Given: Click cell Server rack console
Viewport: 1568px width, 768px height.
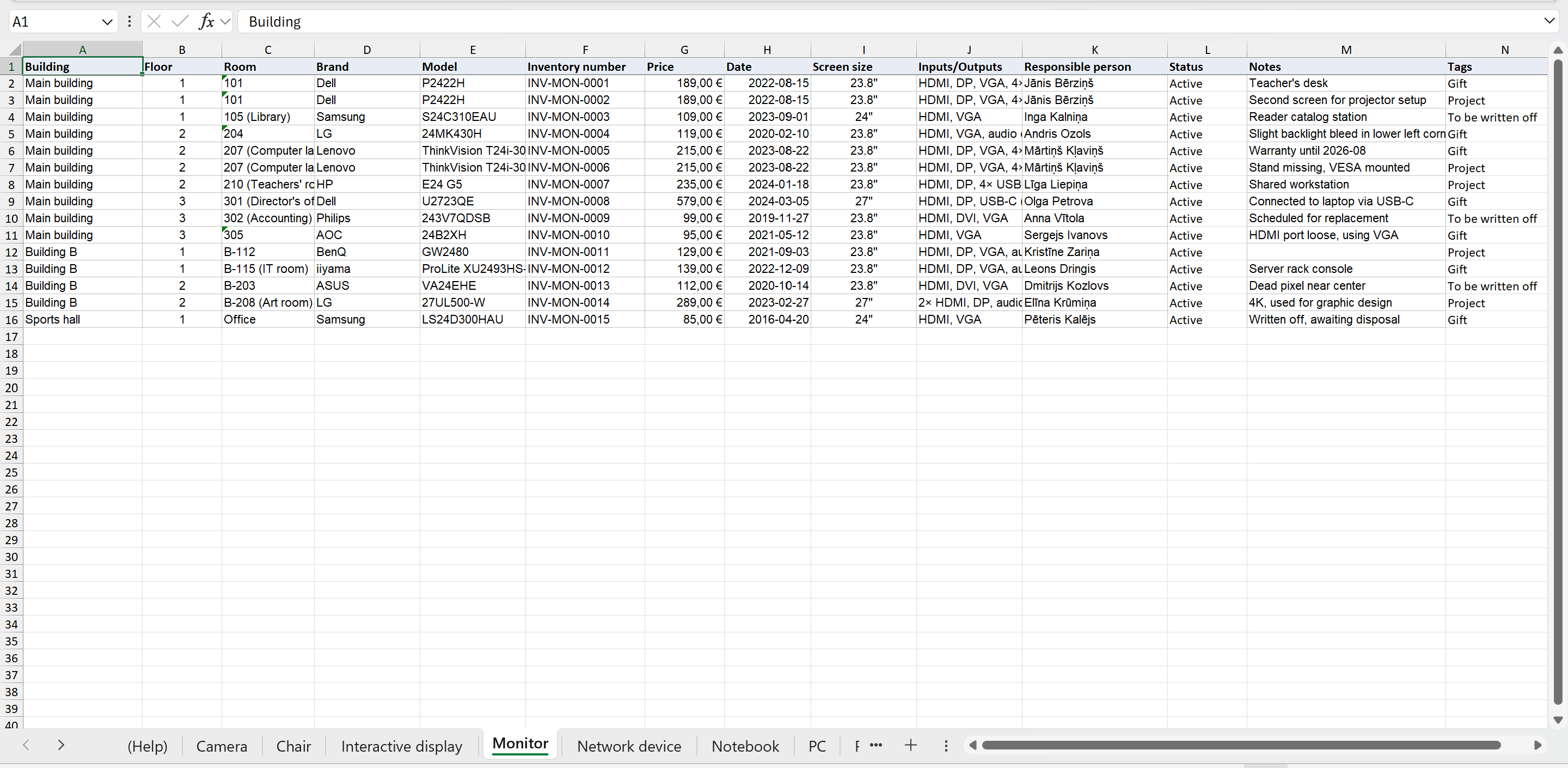Looking at the screenshot, I should tap(1346, 269).
